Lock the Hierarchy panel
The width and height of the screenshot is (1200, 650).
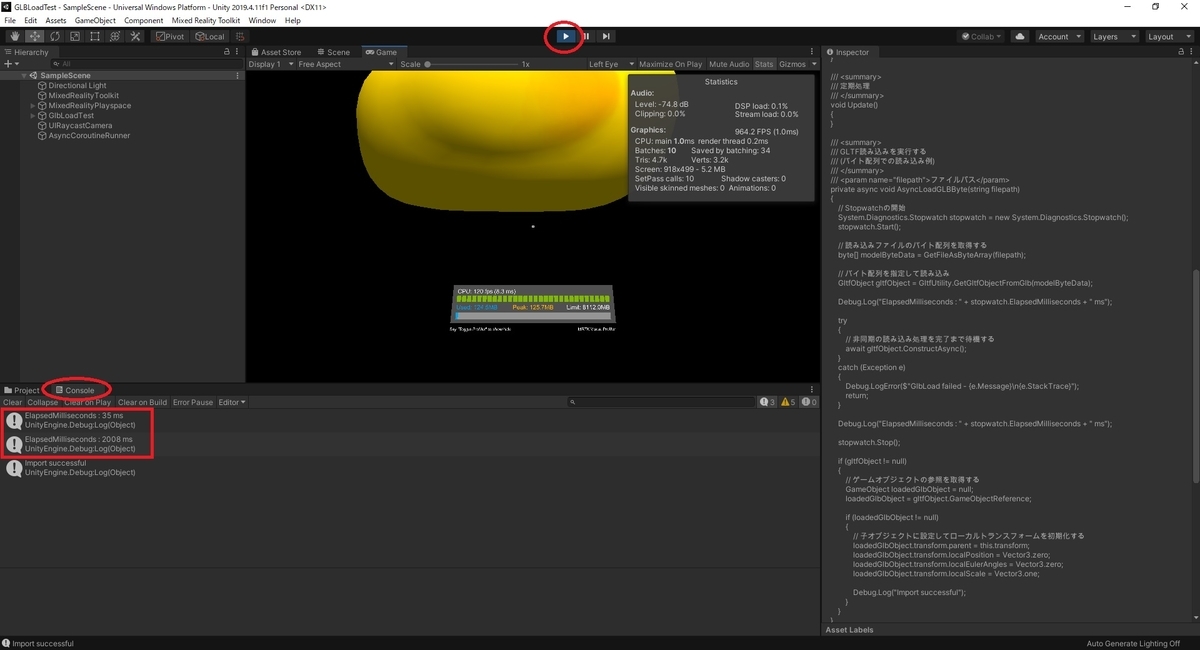pos(227,52)
